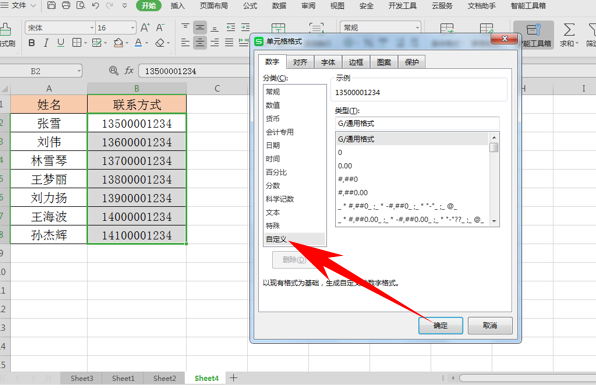Click the fx insert function icon
Image resolution: width=596 pixels, height=388 pixels.
click(x=129, y=70)
